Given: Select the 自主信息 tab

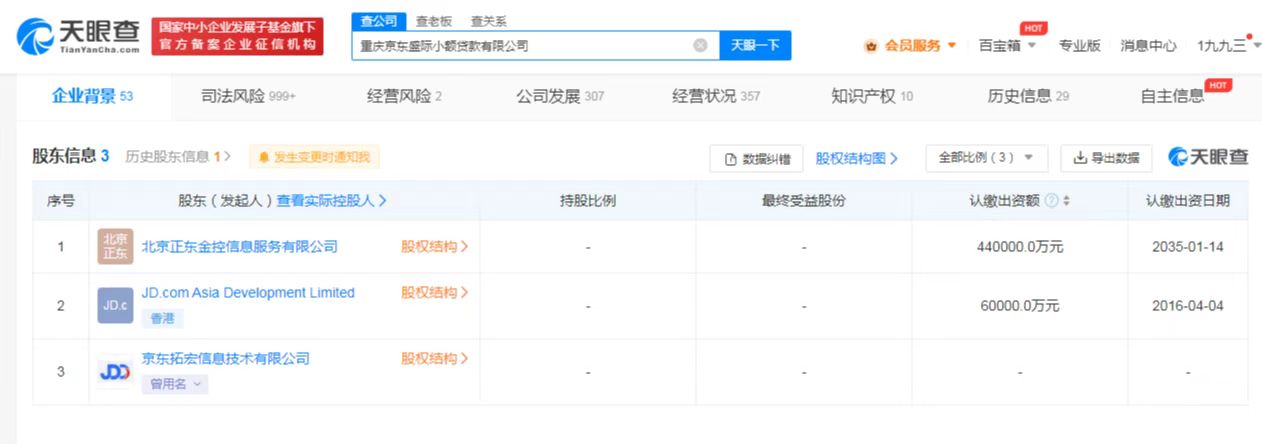Looking at the screenshot, I should coord(1172,96).
